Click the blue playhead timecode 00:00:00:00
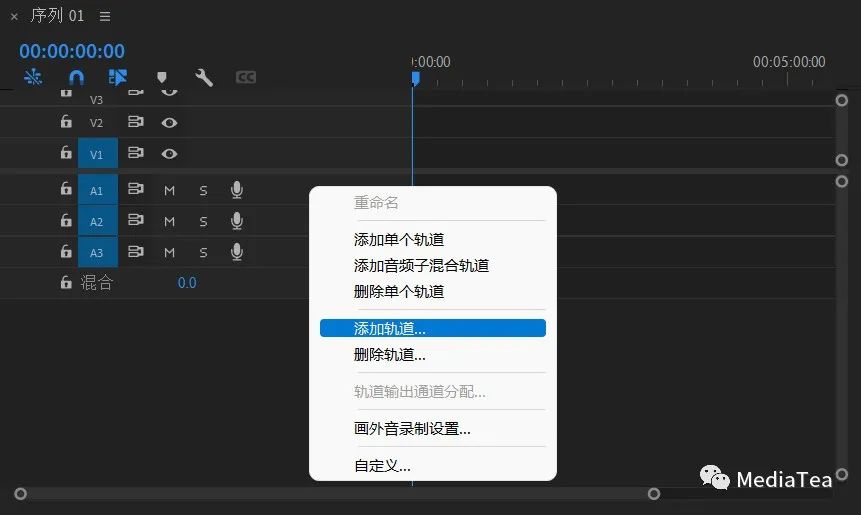Image resolution: width=861 pixels, height=515 pixels. pyautogui.click(x=72, y=51)
